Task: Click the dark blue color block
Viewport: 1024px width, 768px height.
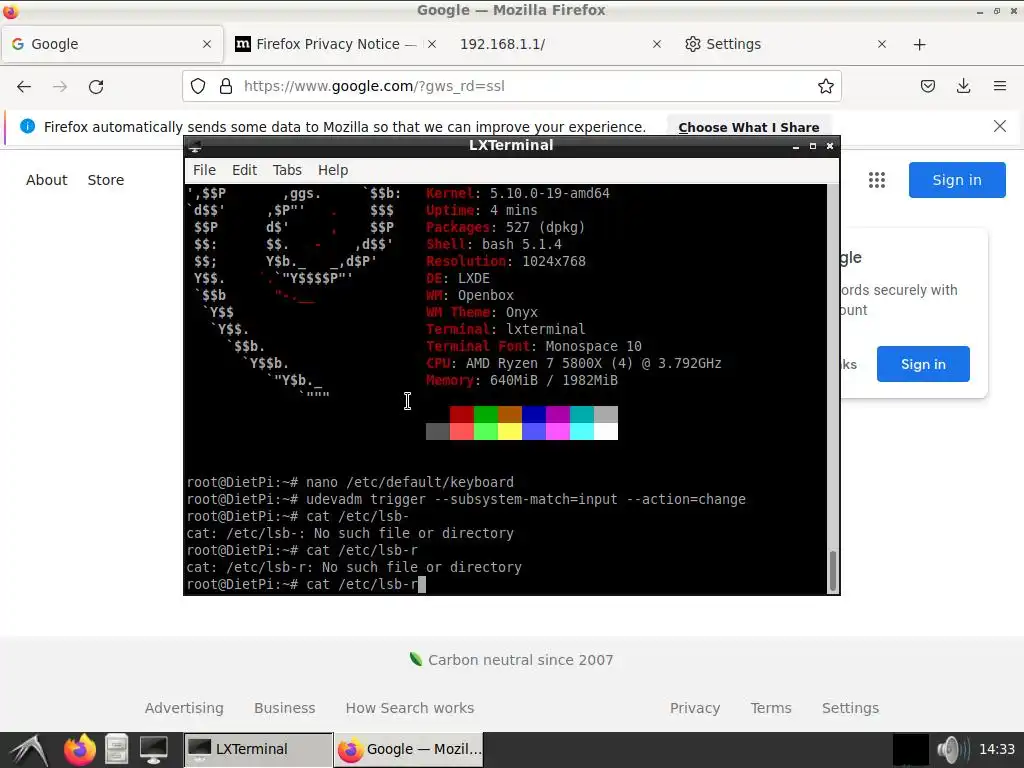Action: tap(534, 414)
